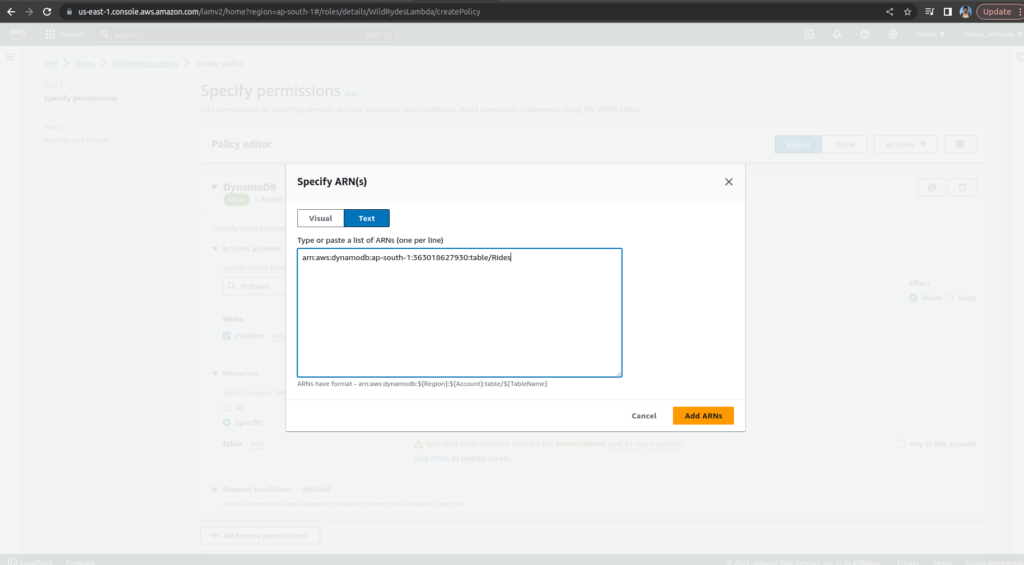Open the WildRydesLambda breadcrumb link
Screen dimensions: 1024x565
click(x=145, y=63)
